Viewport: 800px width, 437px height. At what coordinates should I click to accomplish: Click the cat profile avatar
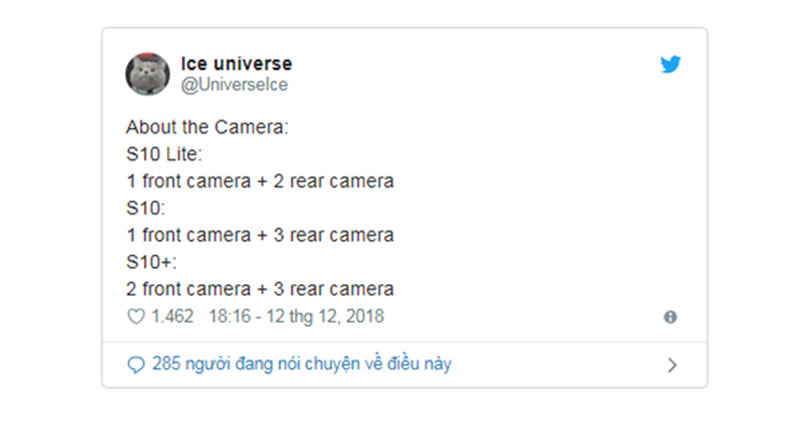click(x=147, y=74)
